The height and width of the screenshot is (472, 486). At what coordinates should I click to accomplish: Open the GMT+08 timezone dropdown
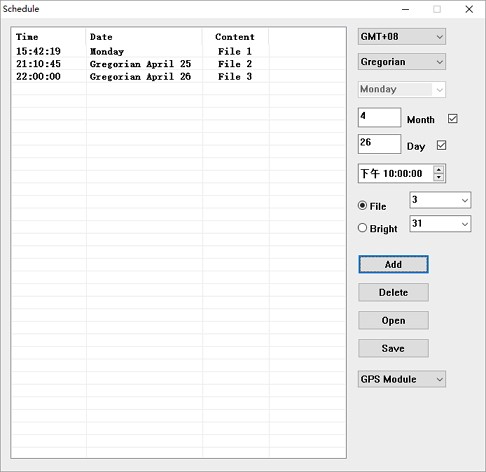[x=402, y=37]
